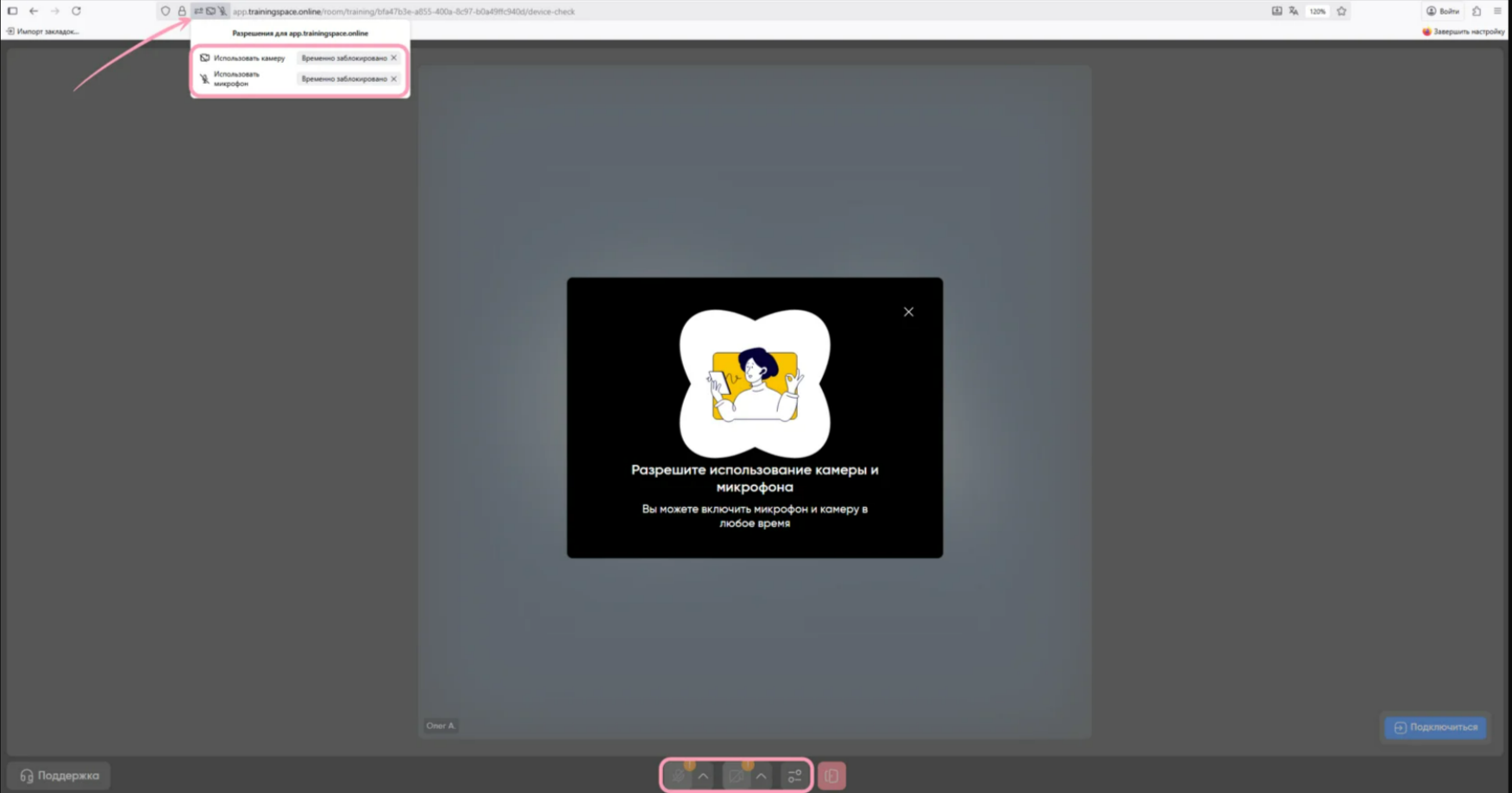Open the translate page icon
This screenshot has height=793, width=1512.
(x=1294, y=11)
